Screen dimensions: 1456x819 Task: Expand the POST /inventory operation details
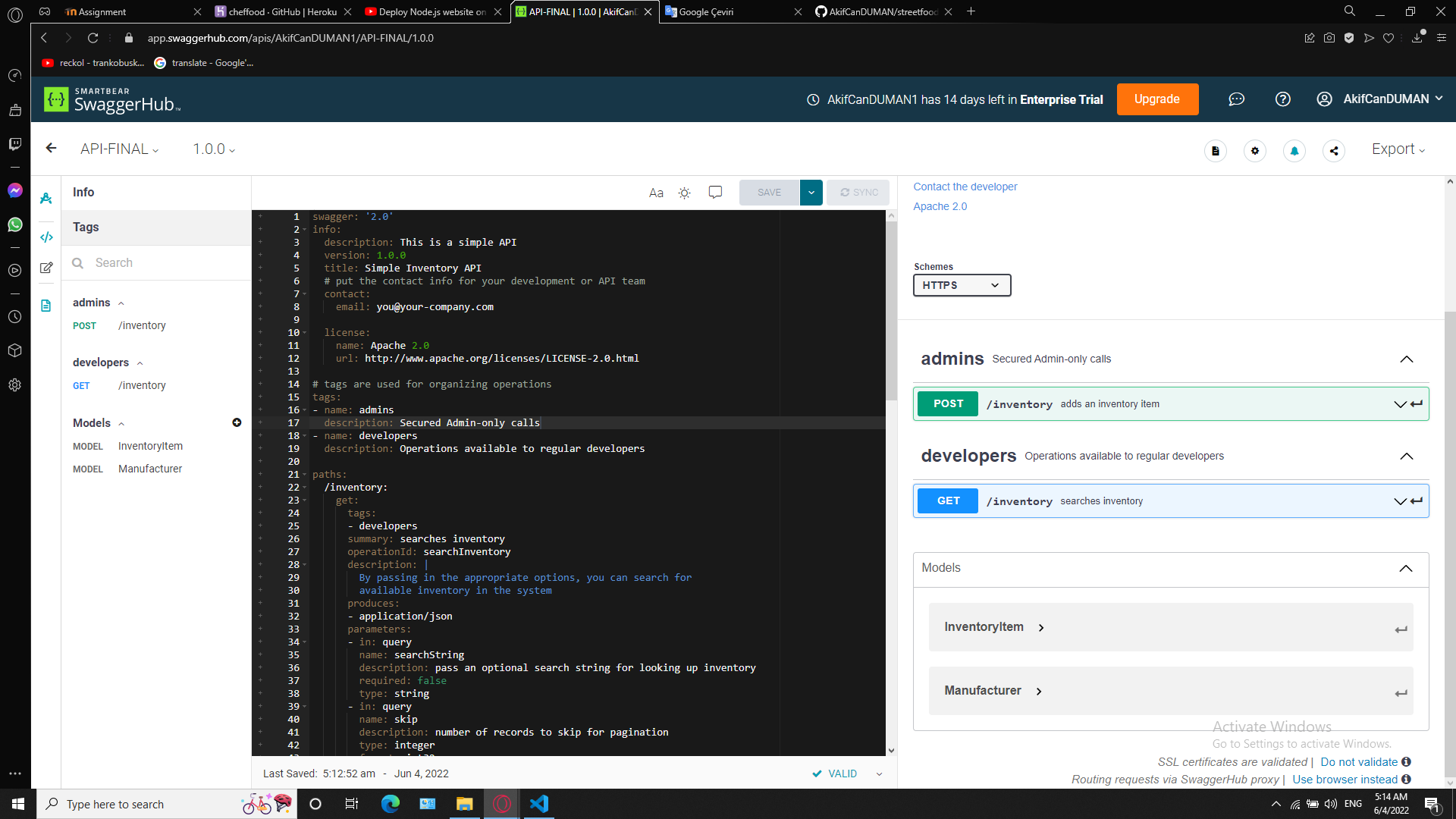pyautogui.click(x=1400, y=404)
